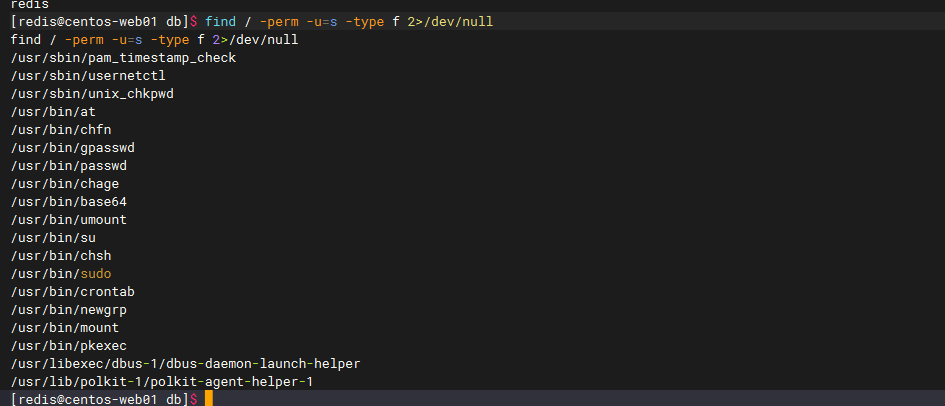Click the orange cursor block at the prompt
Viewport: 945px width, 406px height.
[209, 399]
